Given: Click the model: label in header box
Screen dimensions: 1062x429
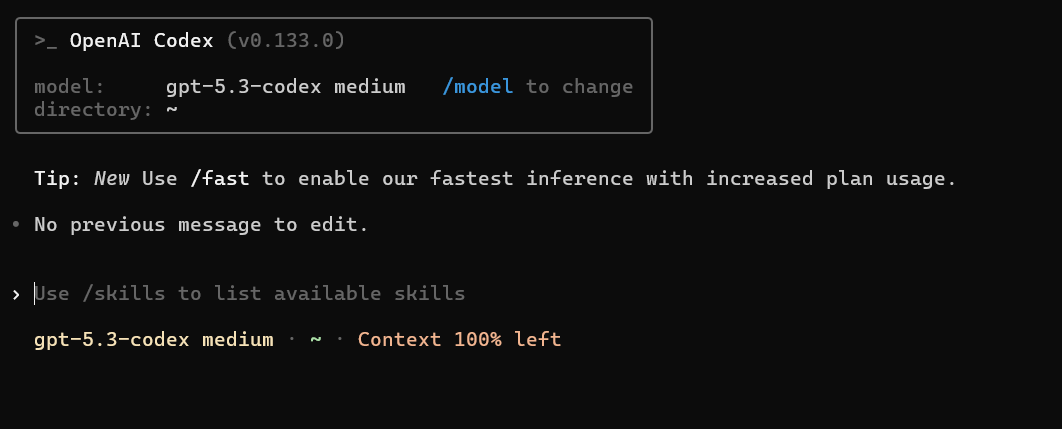Looking at the screenshot, I should (x=70, y=87).
